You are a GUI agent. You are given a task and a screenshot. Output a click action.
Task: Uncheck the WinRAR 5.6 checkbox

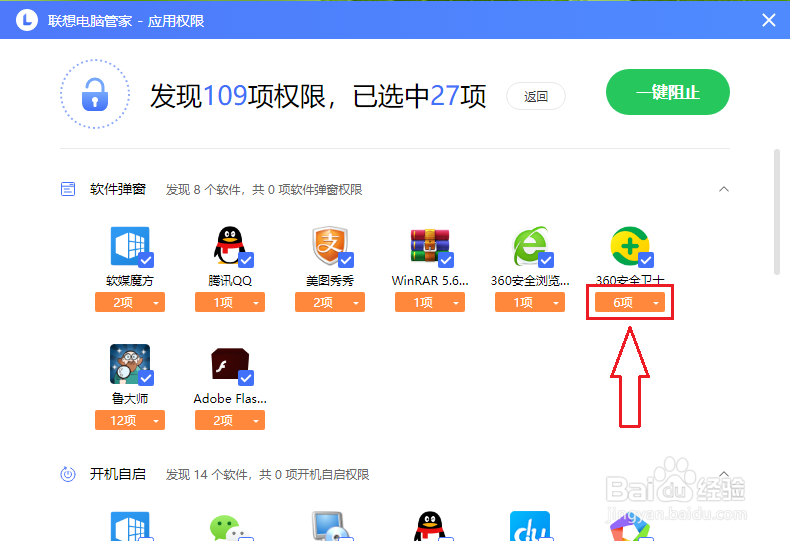[446, 260]
